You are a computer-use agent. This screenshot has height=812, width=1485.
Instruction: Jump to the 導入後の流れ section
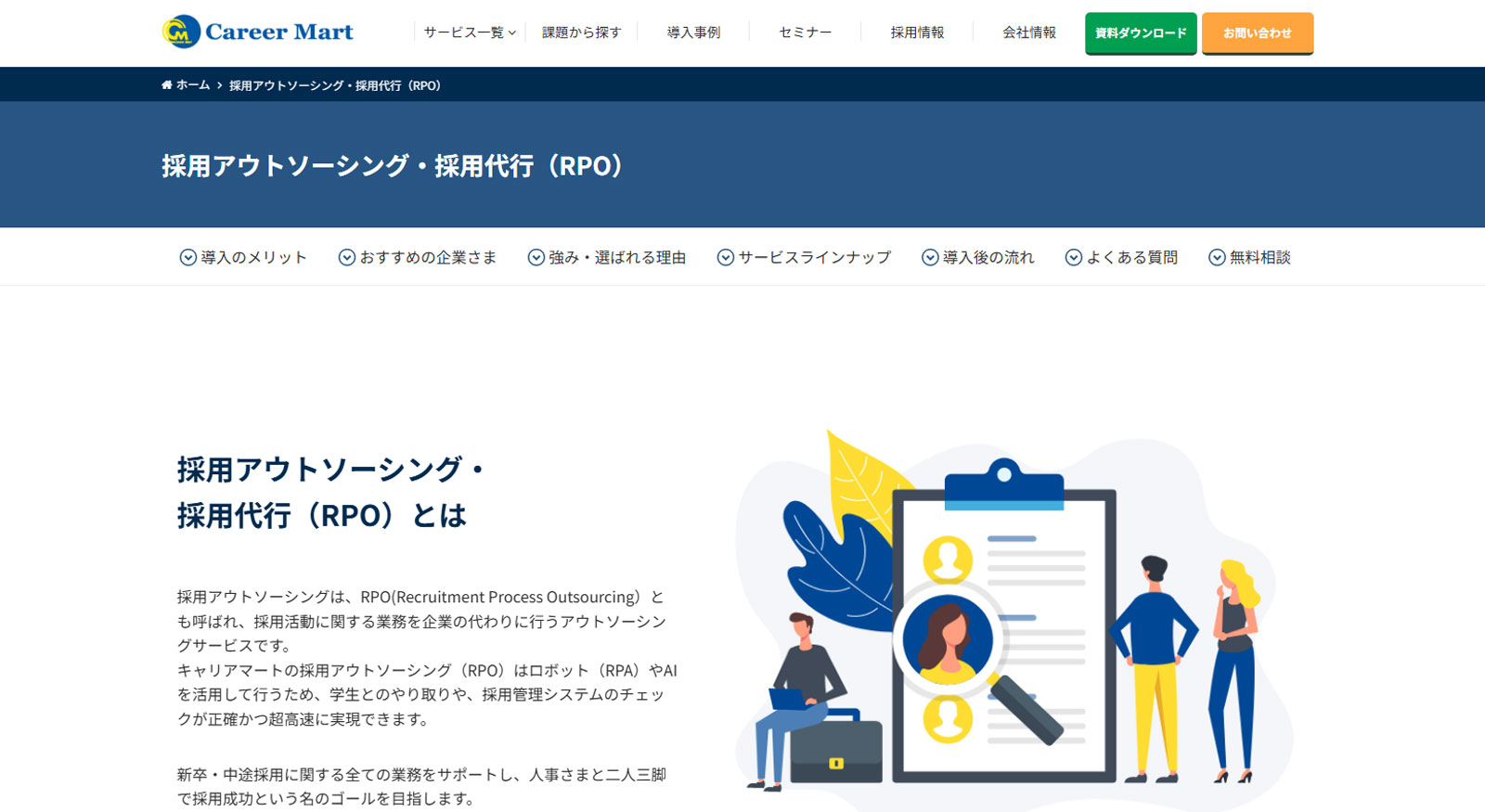(x=988, y=258)
